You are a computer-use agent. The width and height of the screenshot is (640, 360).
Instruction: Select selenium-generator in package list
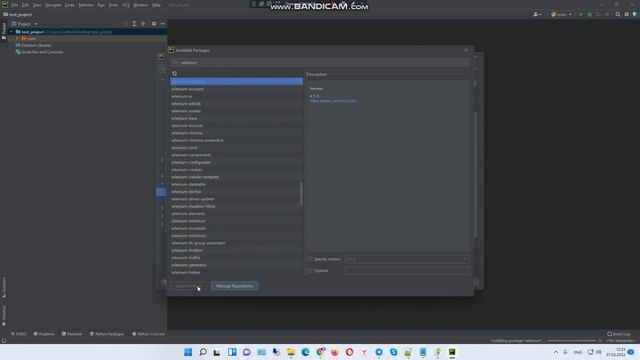[236, 265]
